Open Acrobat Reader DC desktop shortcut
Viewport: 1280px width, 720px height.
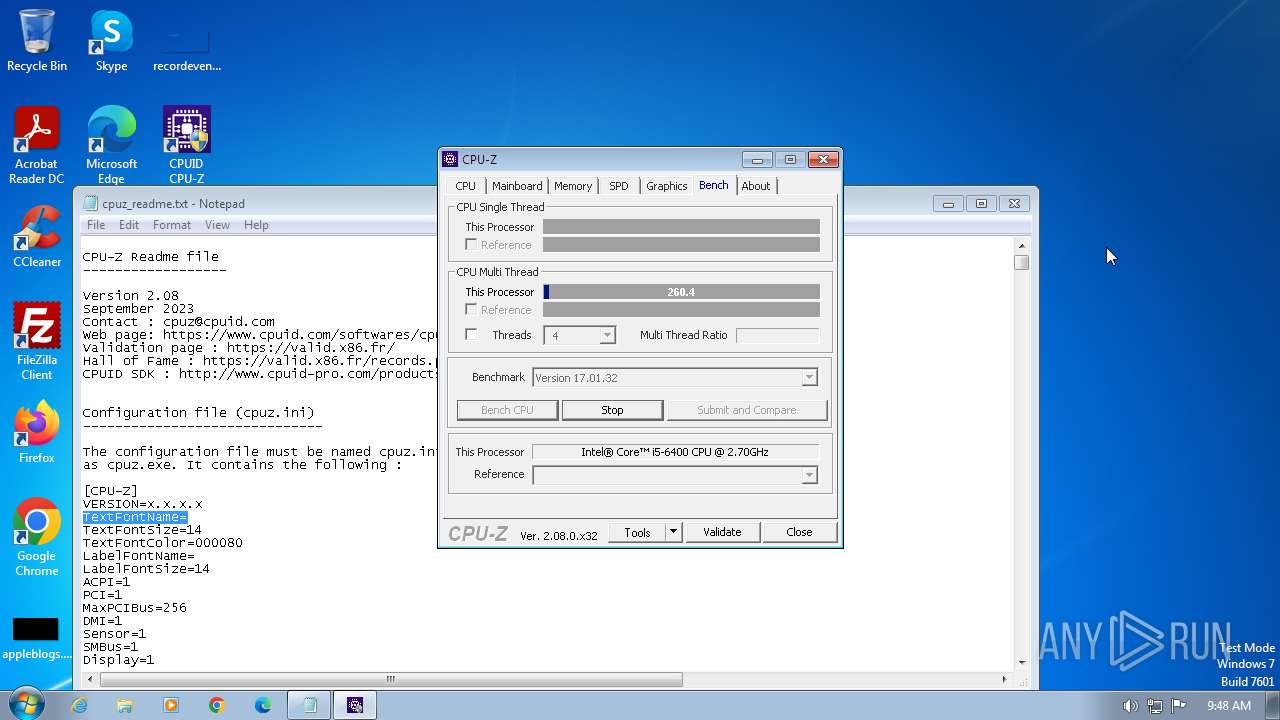(37, 146)
